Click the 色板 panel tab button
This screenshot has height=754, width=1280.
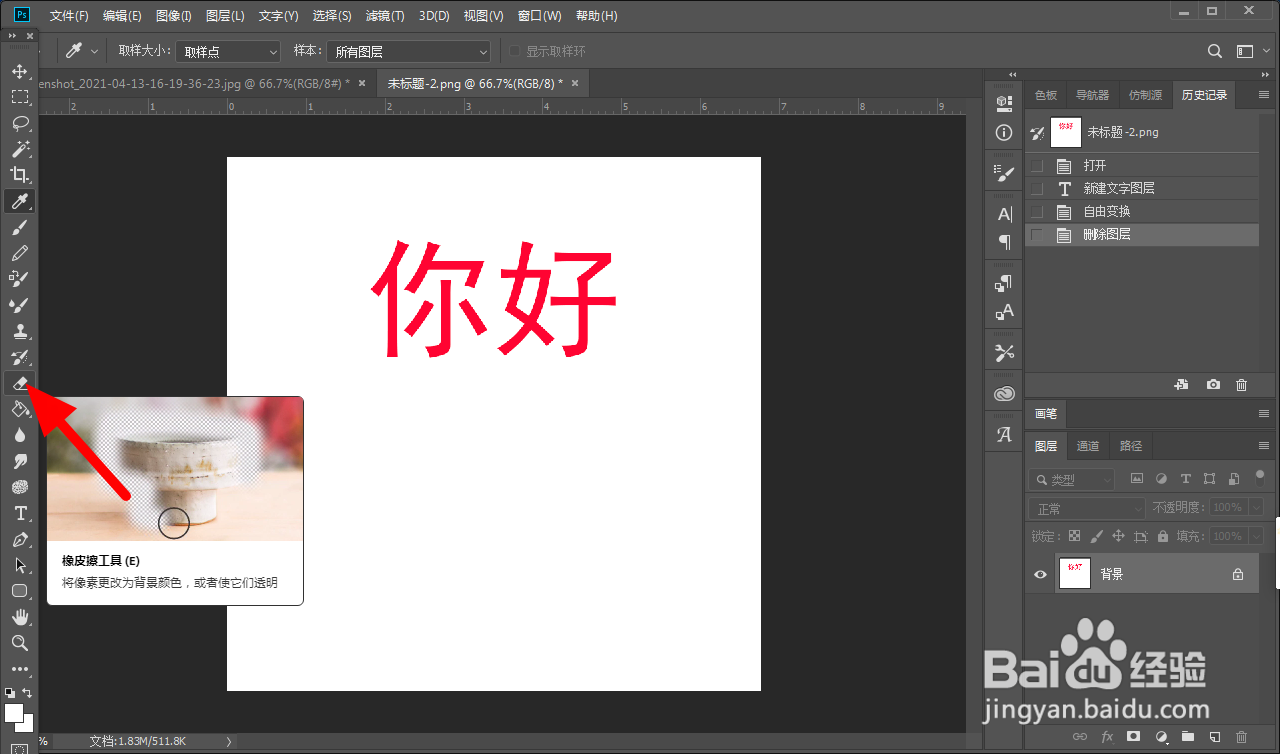click(1045, 94)
